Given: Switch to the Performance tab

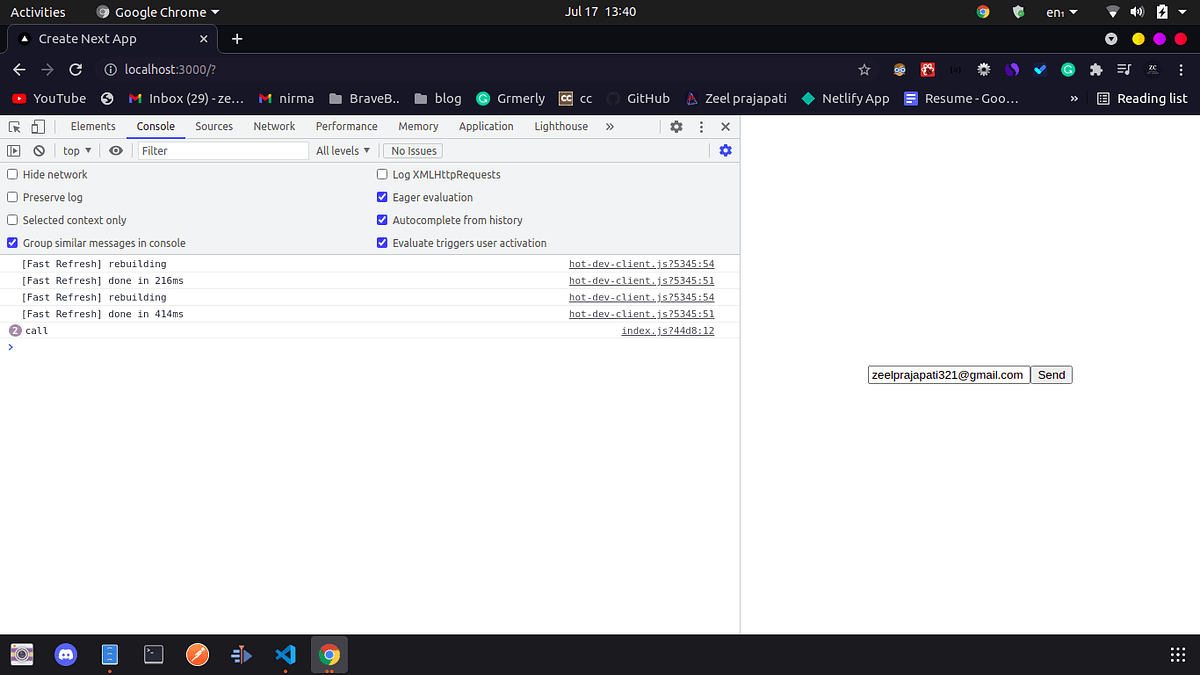Looking at the screenshot, I should pyautogui.click(x=347, y=127).
